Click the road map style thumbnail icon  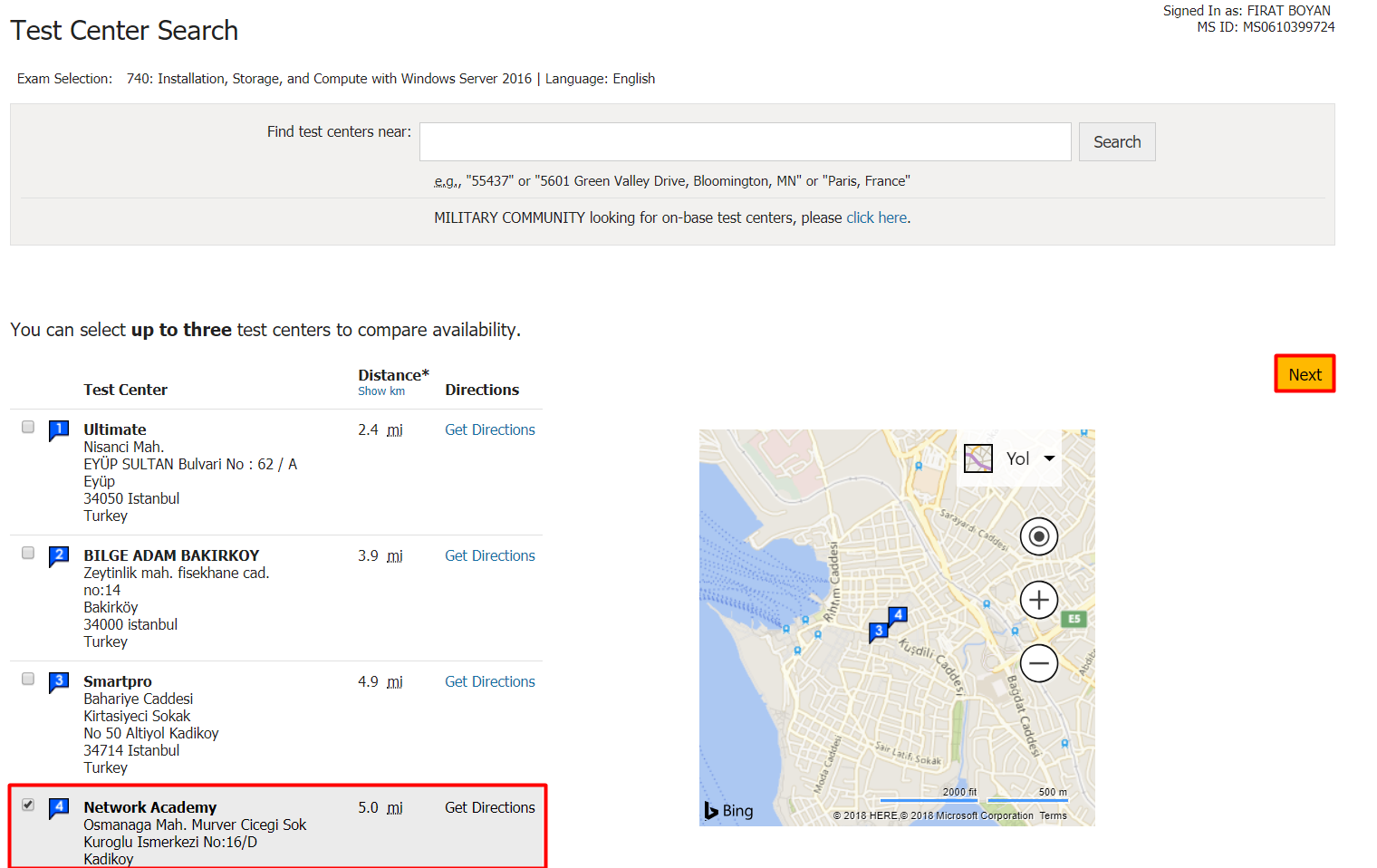point(978,458)
